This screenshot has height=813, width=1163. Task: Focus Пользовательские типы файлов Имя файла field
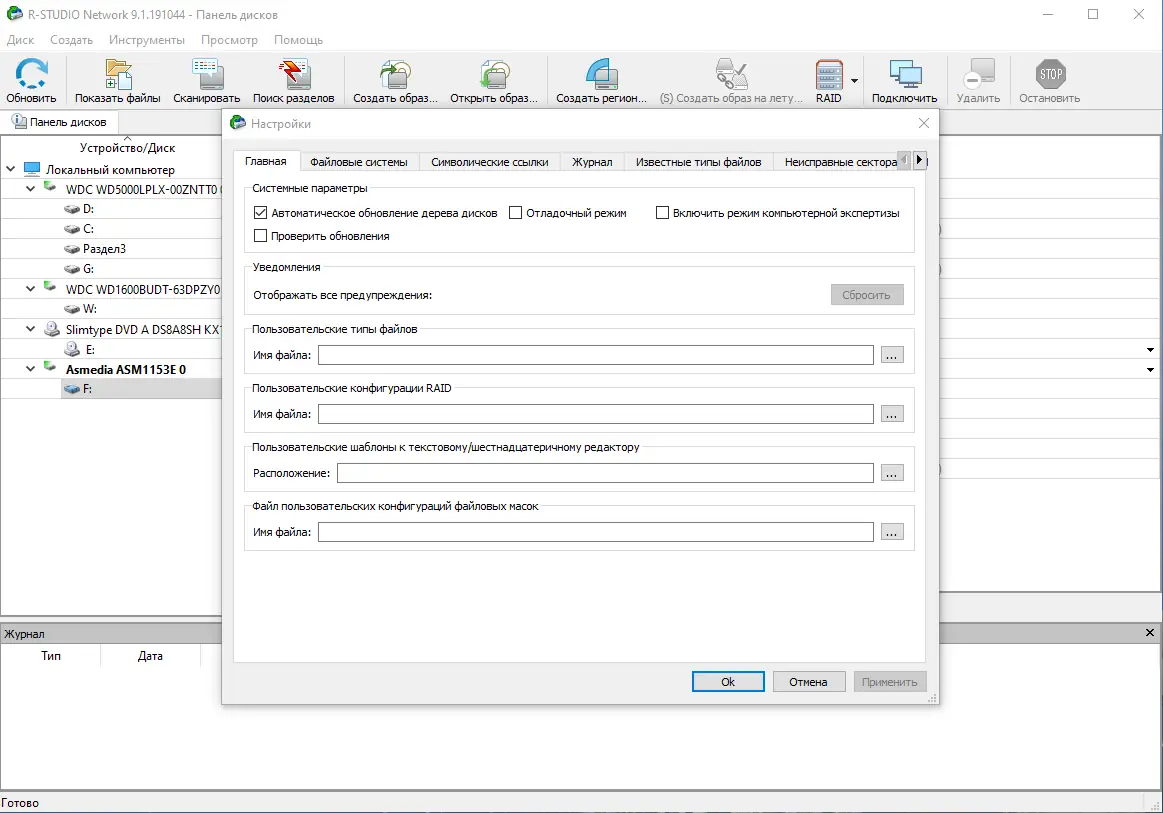coord(596,355)
